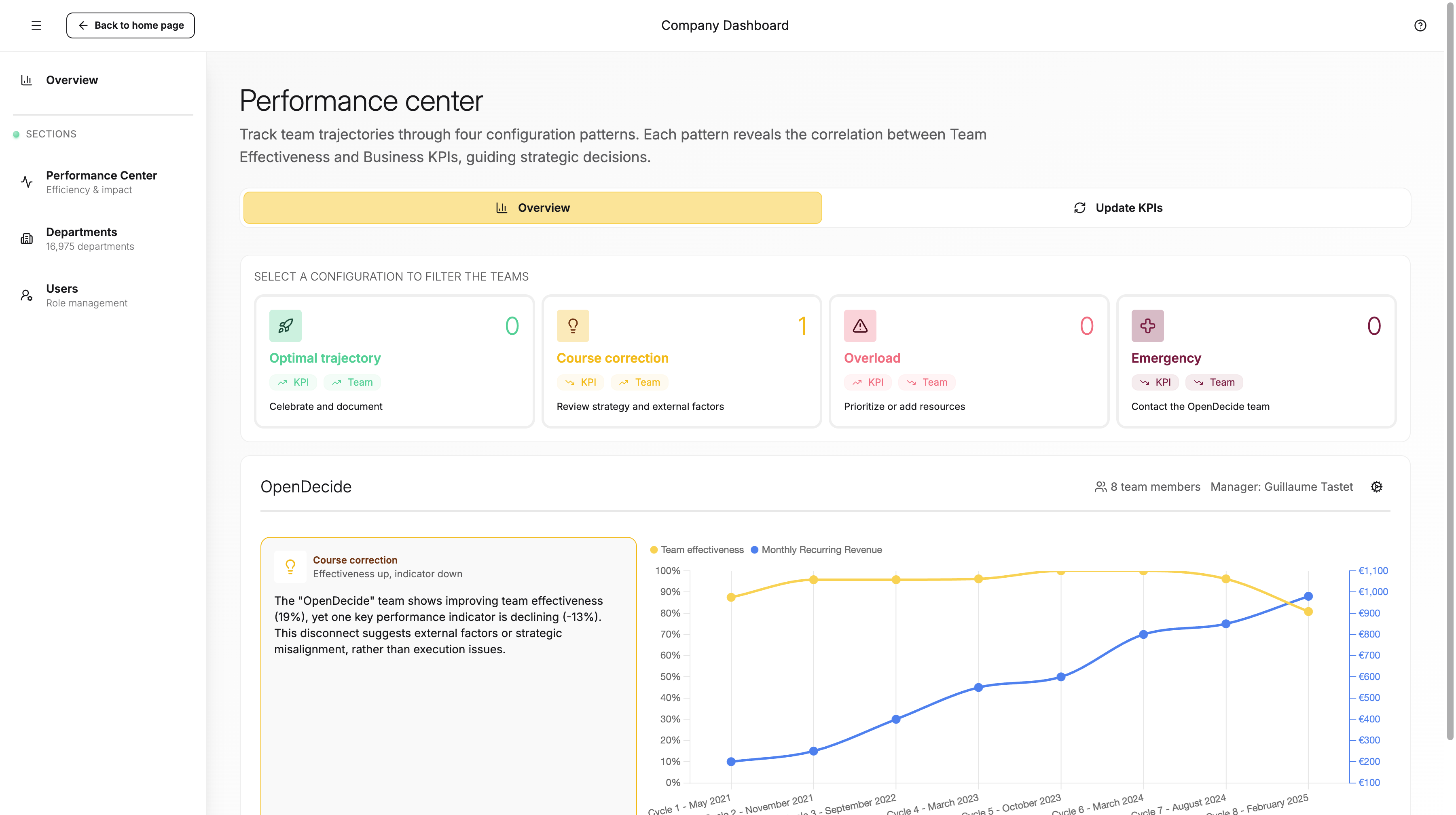Image resolution: width=1456 pixels, height=815 pixels.
Task: Click the OpenDecide team title
Action: point(306,487)
